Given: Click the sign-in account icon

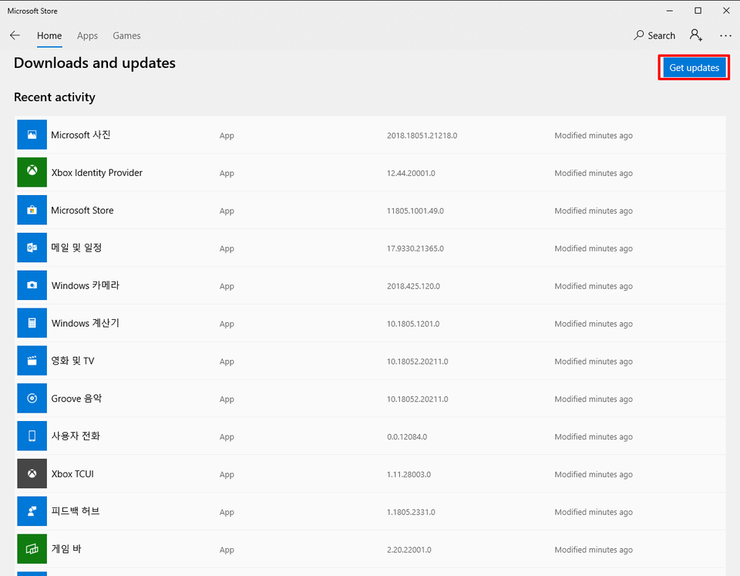Looking at the screenshot, I should click(696, 35).
